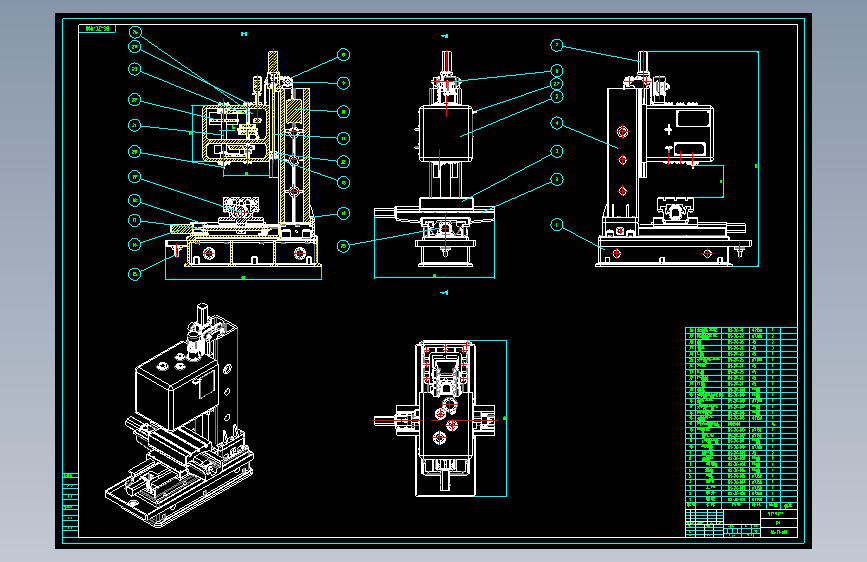
Task: Click the drawing number box at top left
Action: 97,28
